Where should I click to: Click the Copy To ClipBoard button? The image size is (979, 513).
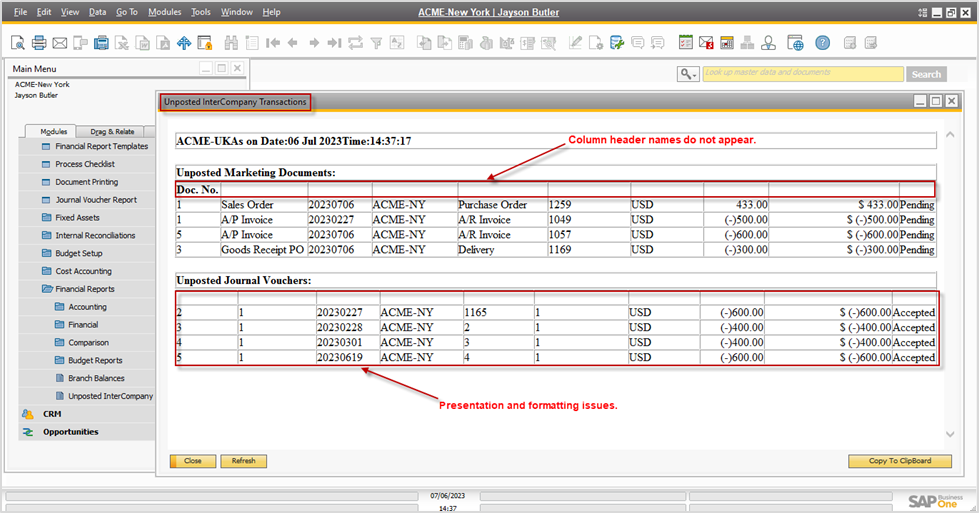[x=900, y=461]
